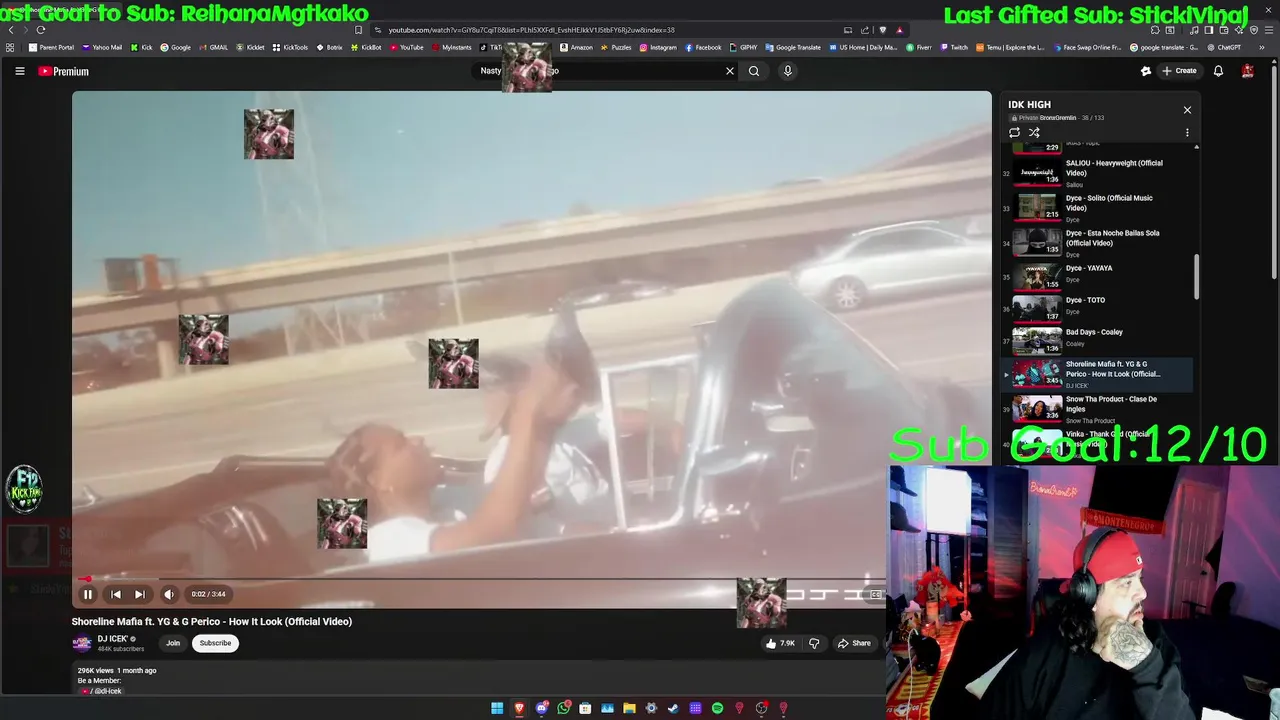Share the video

pyautogui.click(x=855, y=643)
